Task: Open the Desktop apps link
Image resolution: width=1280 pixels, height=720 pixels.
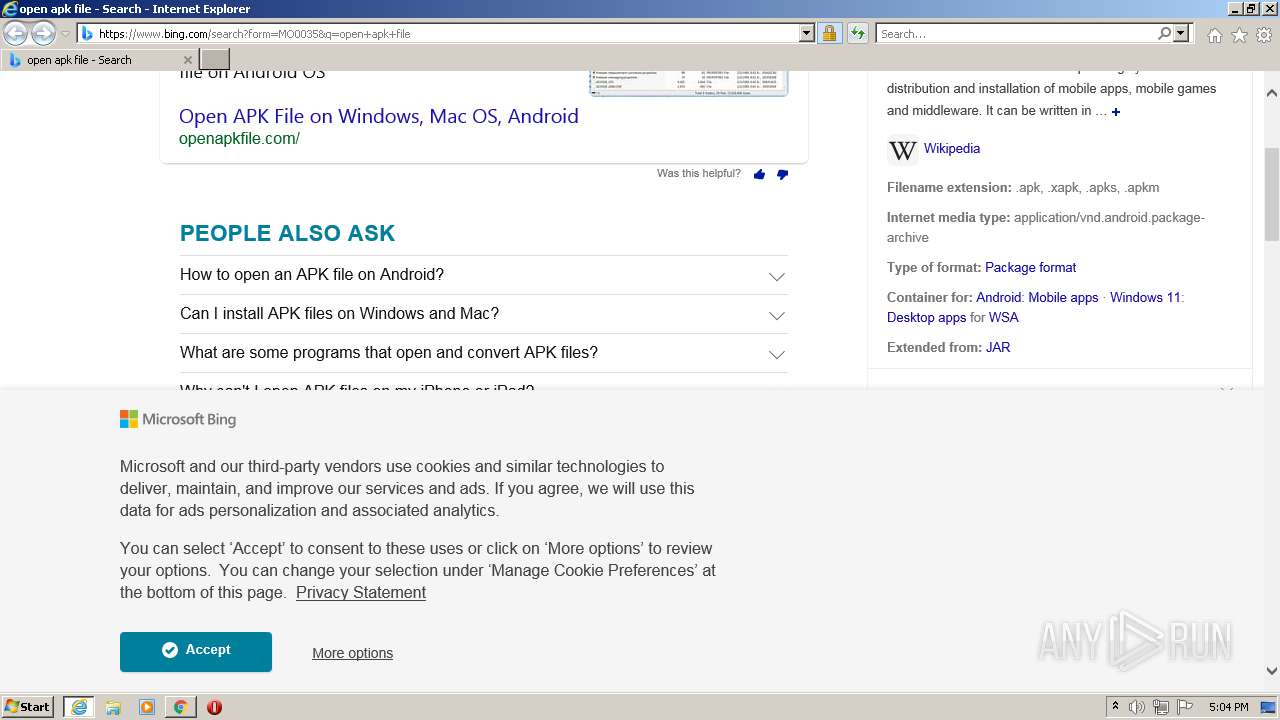Action: (926, 318)
